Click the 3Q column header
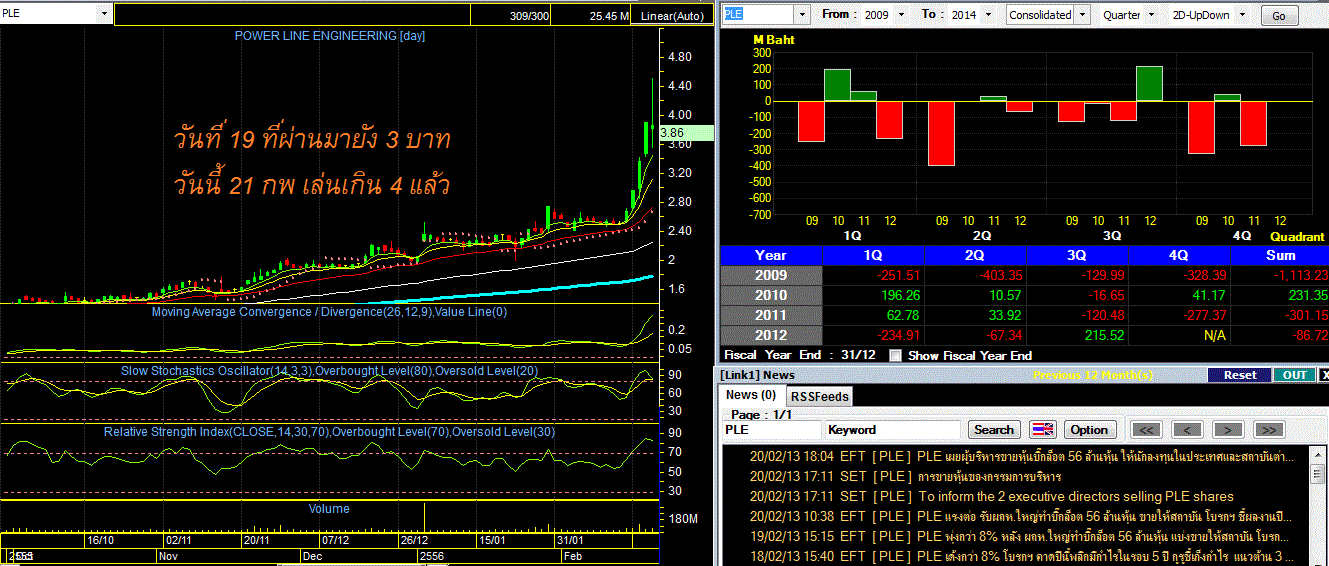The image size is (1329, 566). (1077, 255)
